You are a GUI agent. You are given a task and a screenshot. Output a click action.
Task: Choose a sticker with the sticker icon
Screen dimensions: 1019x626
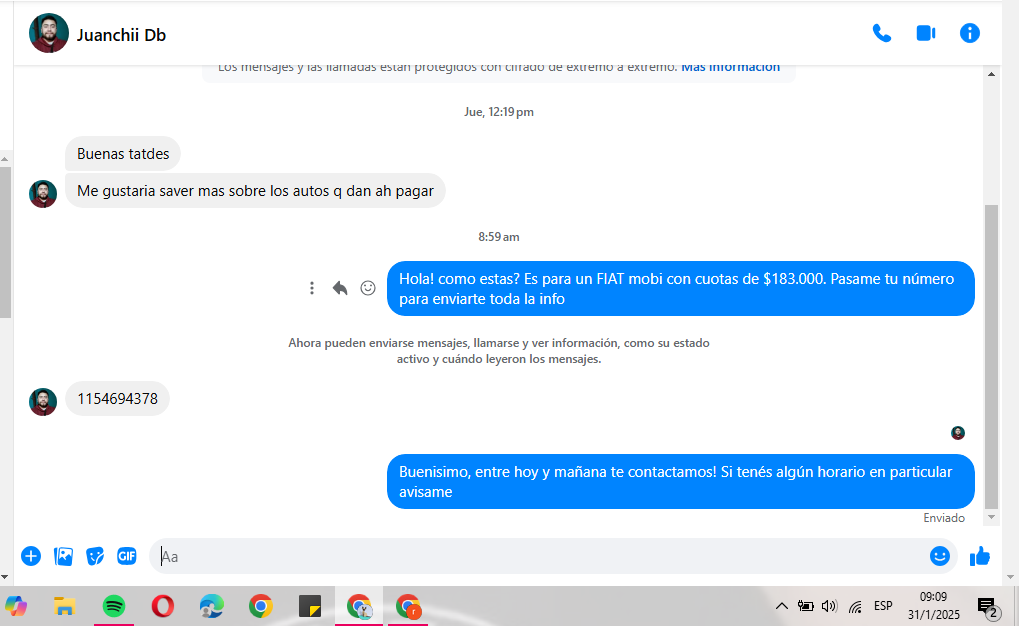95,556
